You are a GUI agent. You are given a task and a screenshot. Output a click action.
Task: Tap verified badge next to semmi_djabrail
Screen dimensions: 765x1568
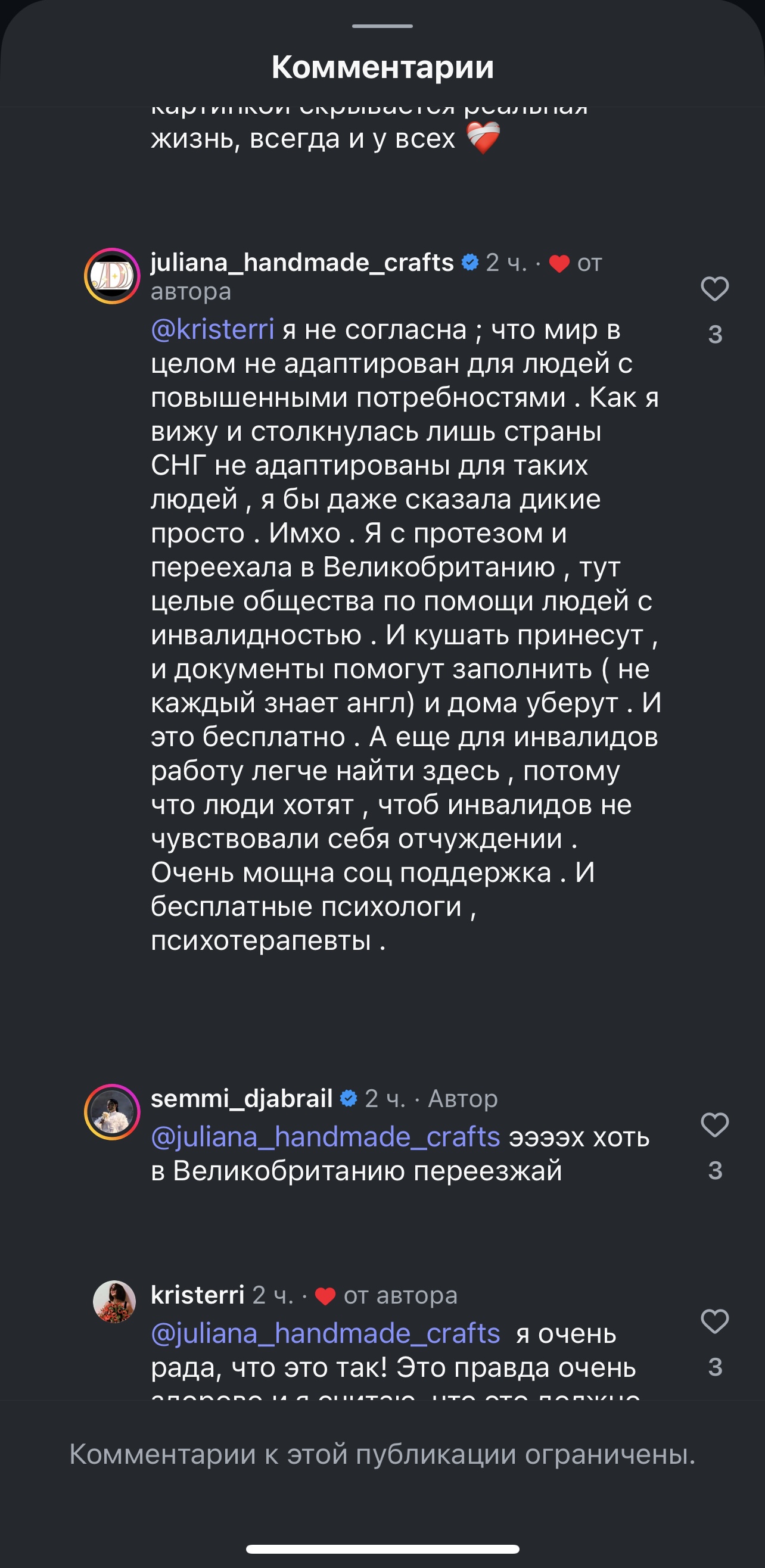tap(349, 1098)
